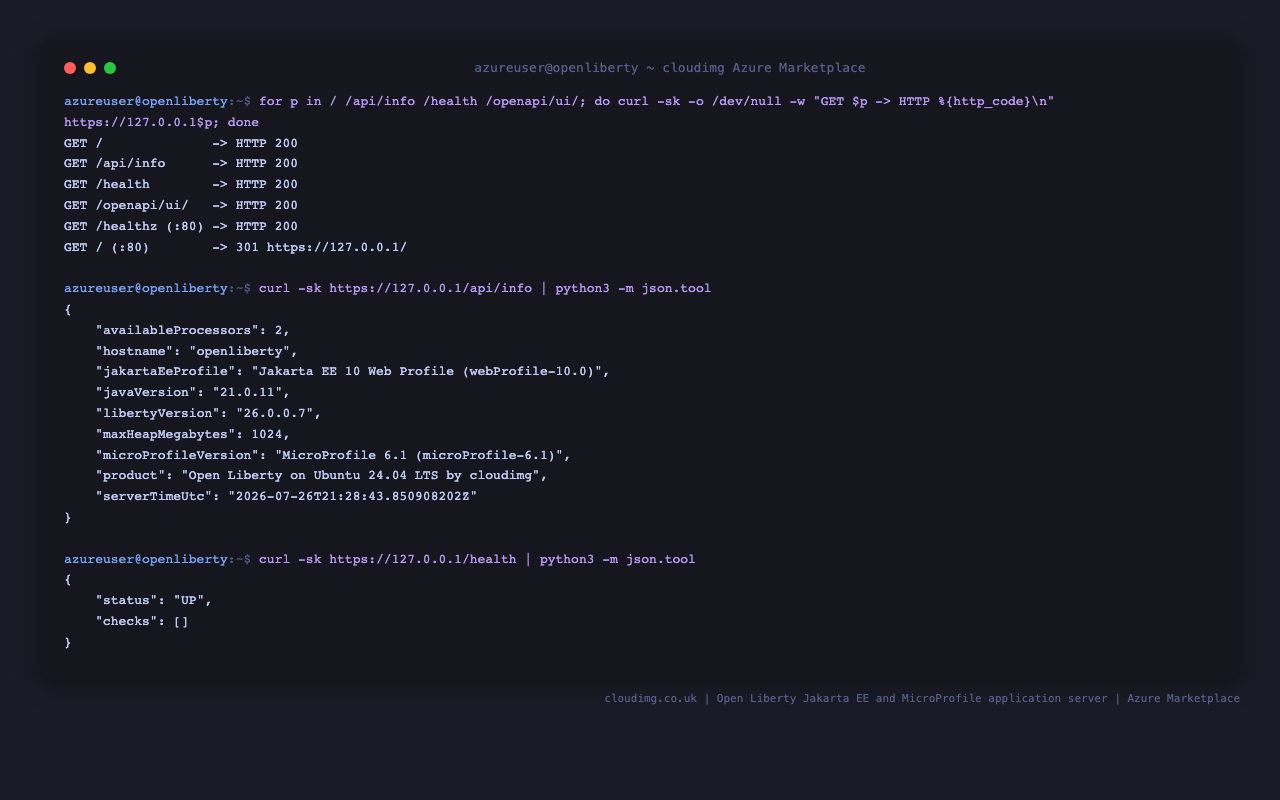Click the '"javaVersion": "21.0.11"' line
Image resolution: width=1280 pixels, height=800 pixels.
[193, 392]
